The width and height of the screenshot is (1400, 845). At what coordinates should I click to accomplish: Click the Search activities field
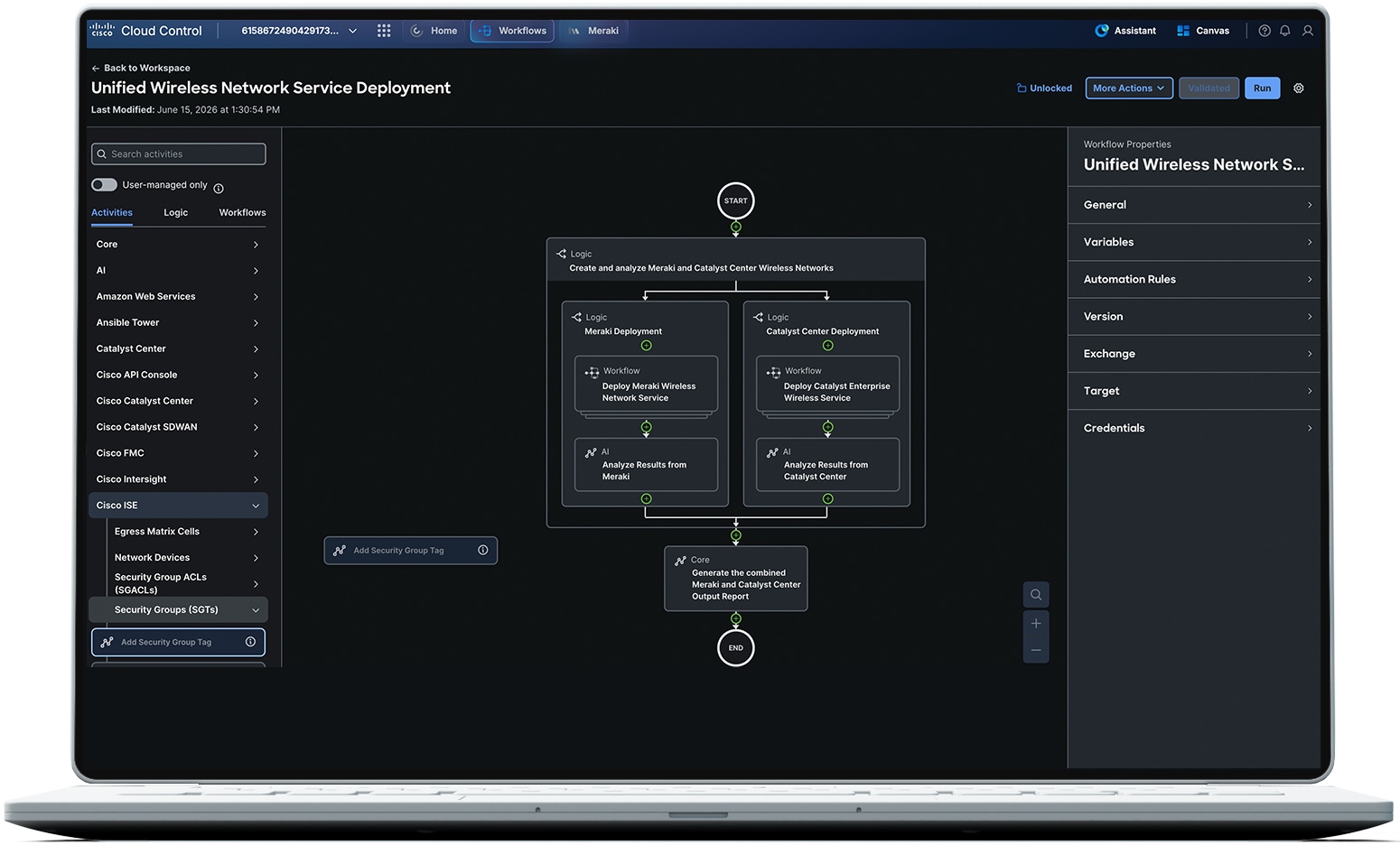click(179, 154)
